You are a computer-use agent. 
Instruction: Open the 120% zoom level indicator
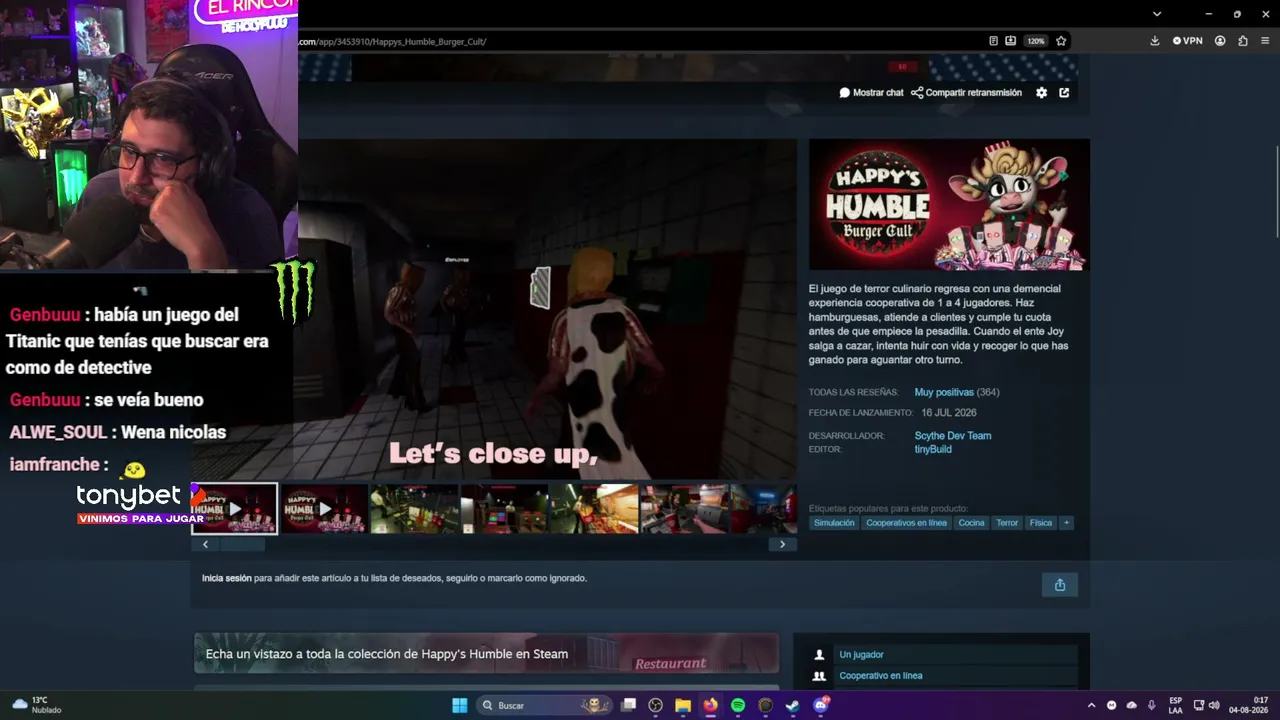click(x=1036, y=41)
